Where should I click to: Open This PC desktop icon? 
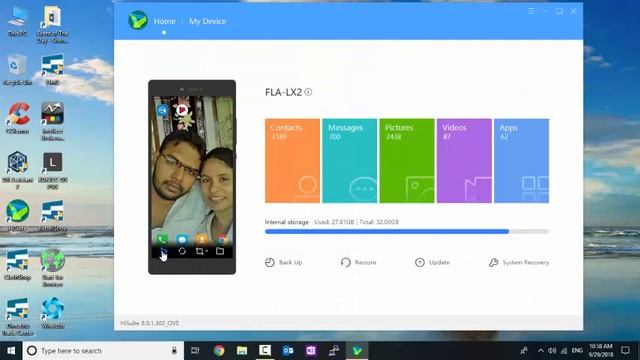[x=18, y=22]
